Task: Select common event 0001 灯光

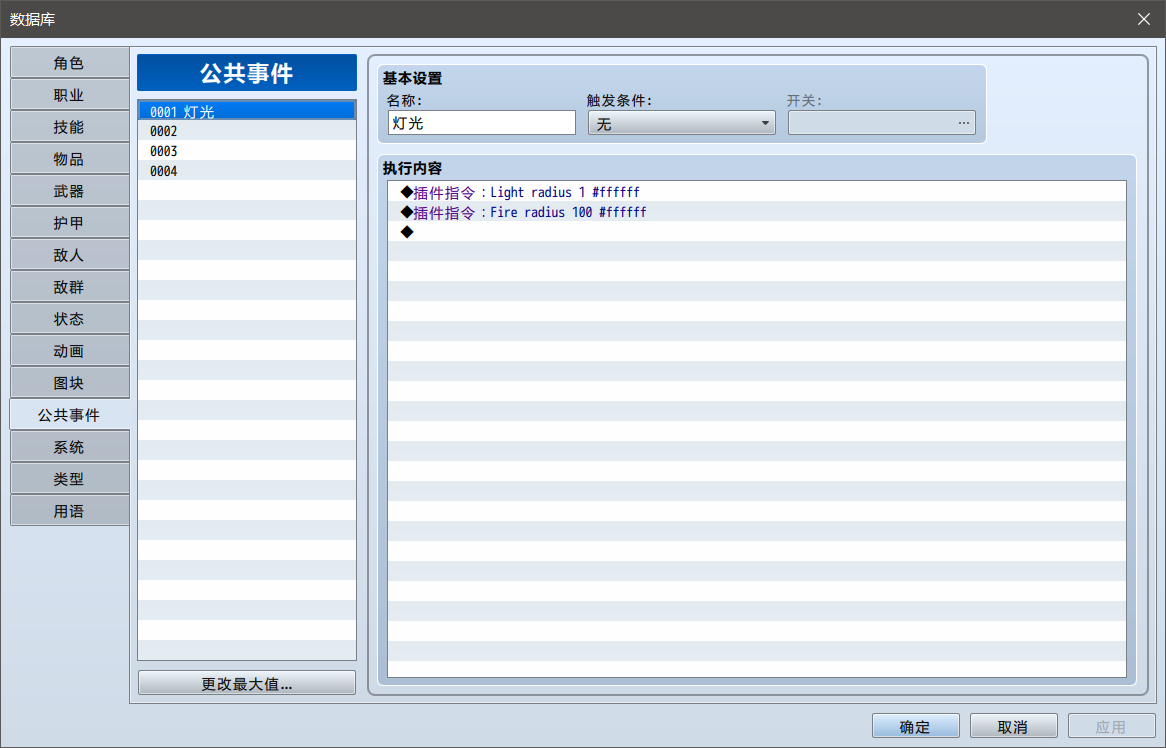Action: click(x=247, y=112)
